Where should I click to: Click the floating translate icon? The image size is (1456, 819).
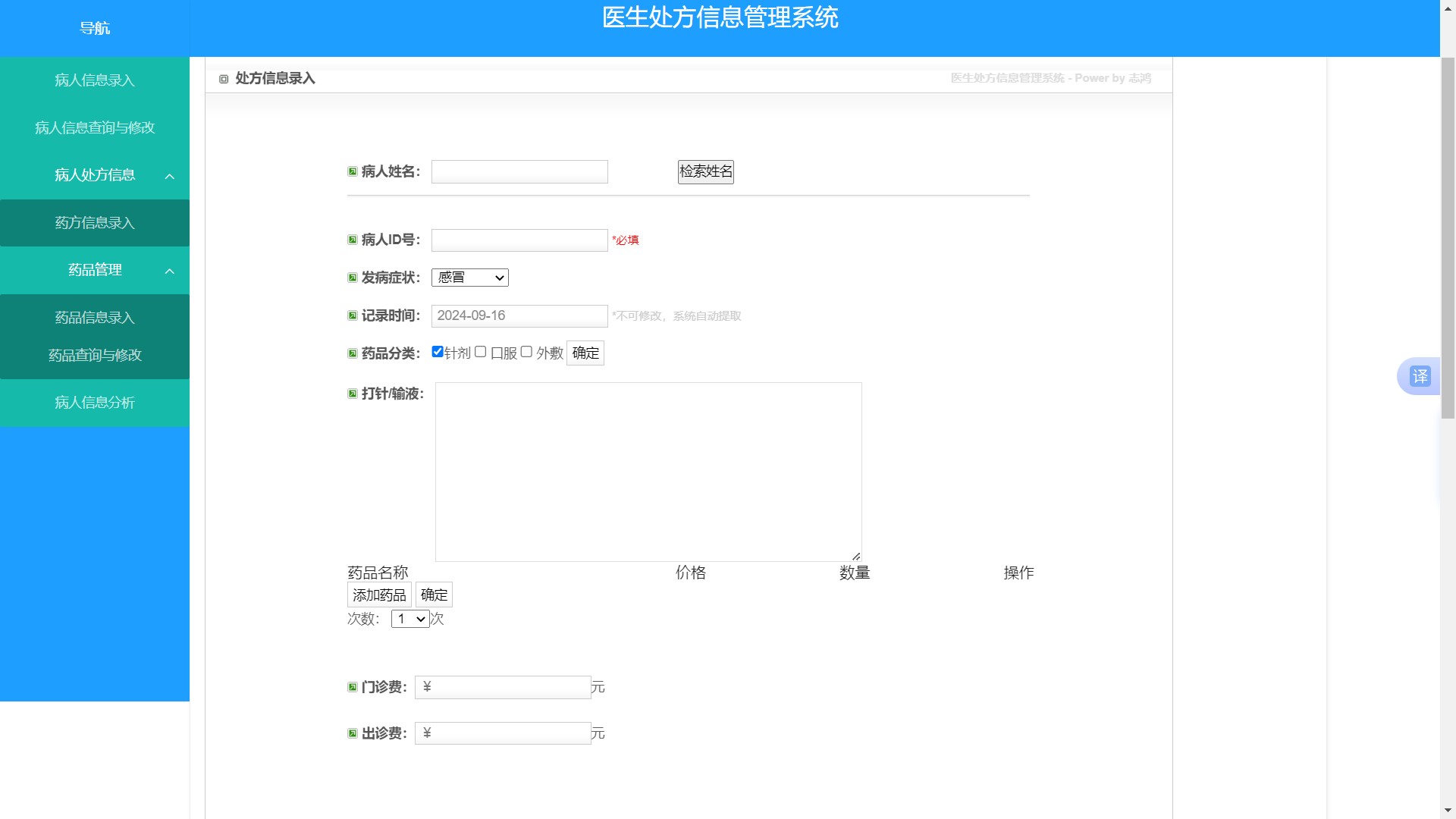(1420, 376)
